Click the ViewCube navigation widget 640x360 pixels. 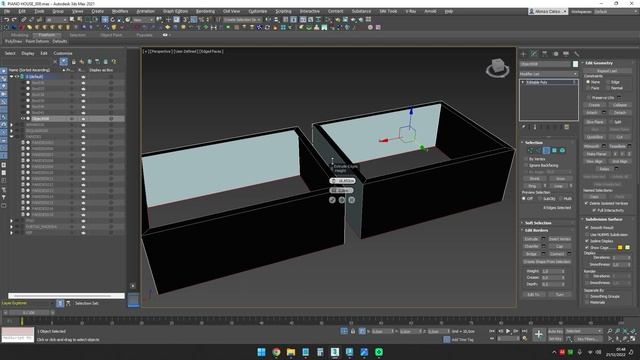(498, 68)
